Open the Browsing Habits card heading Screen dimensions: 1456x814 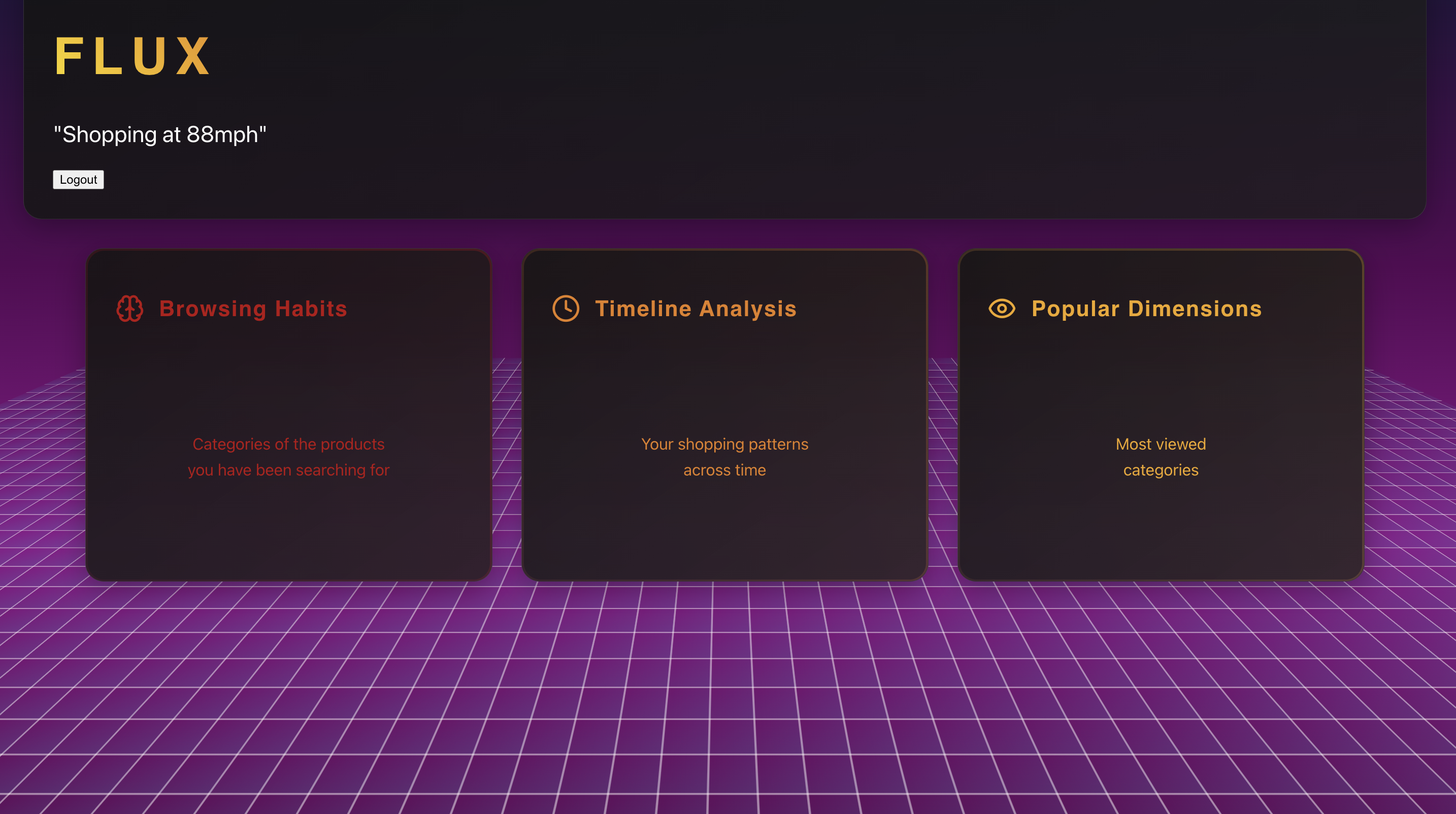coord(253,309)
